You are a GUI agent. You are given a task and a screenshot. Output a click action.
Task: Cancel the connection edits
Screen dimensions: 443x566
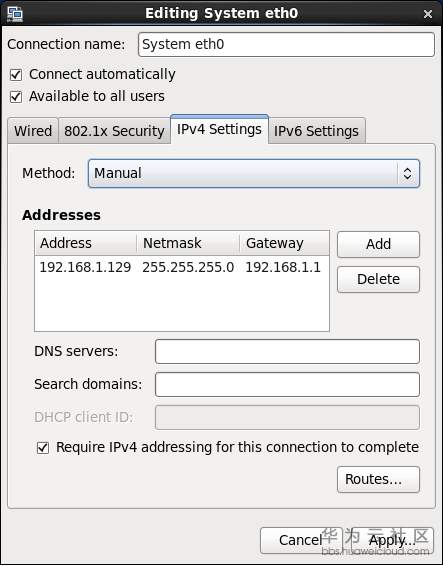[301, 540]
